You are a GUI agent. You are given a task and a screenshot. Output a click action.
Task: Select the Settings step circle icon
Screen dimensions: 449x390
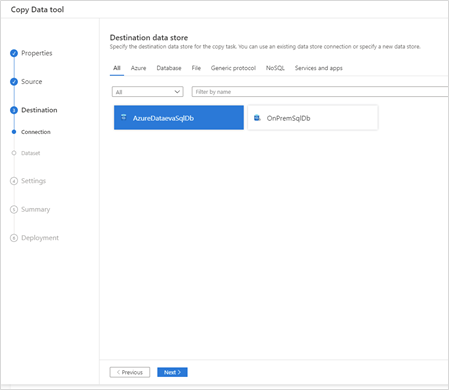pos(14,181)
